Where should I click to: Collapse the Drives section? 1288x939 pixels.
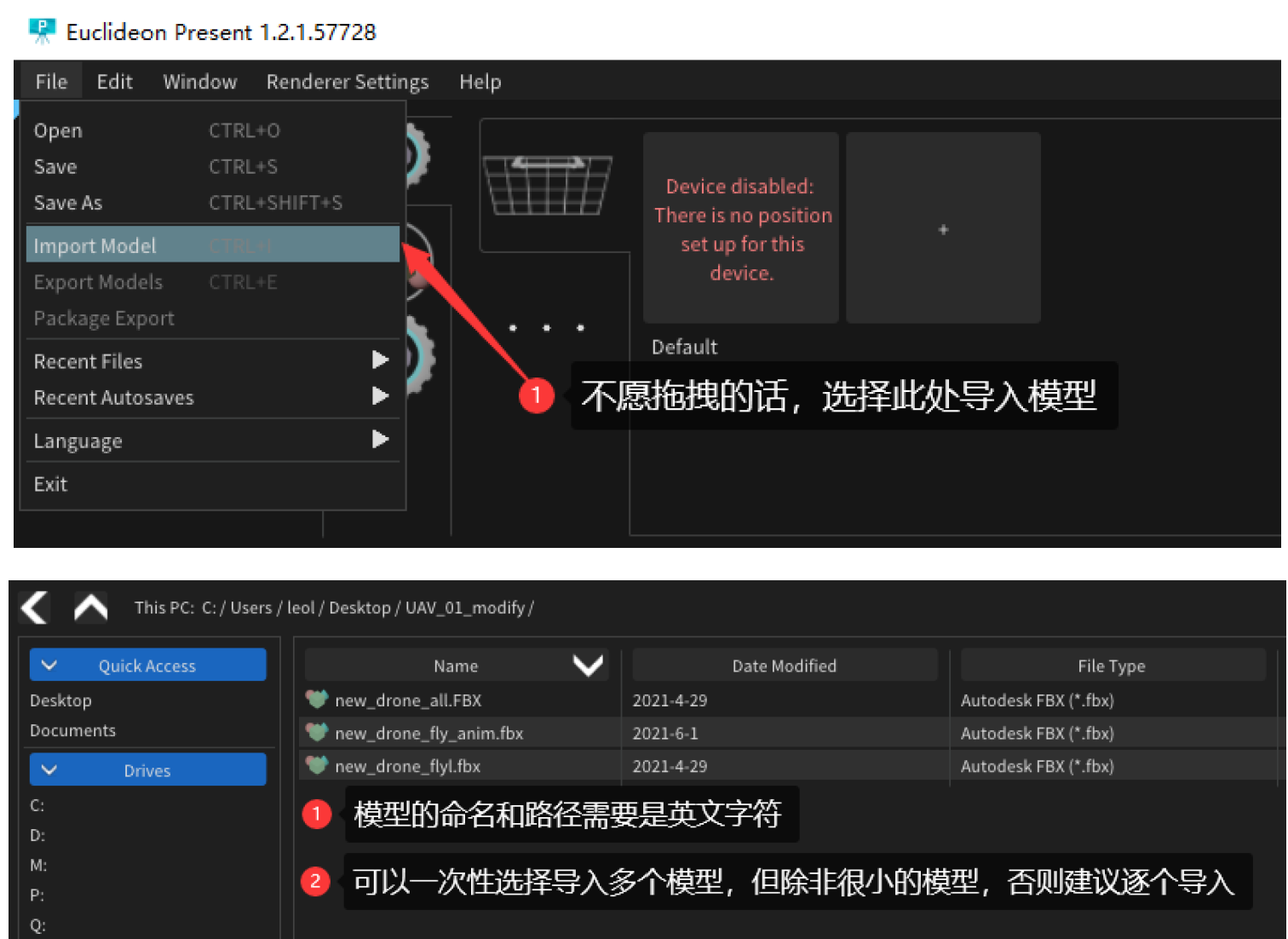click(147, 770)
